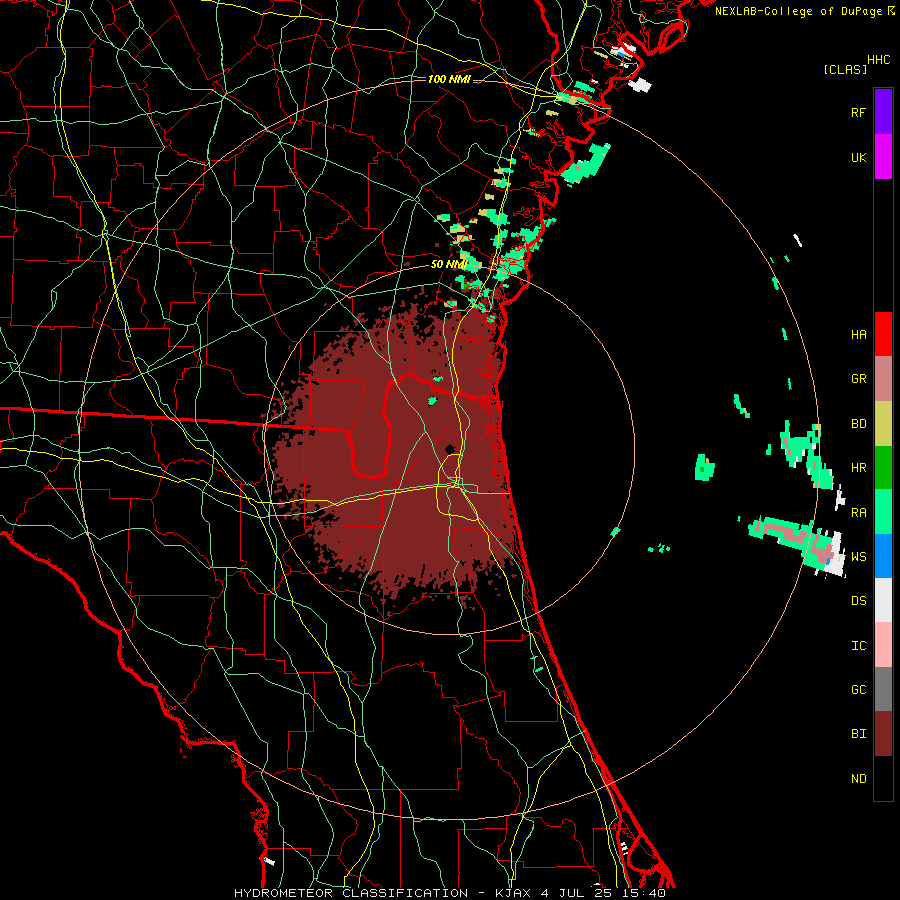This screenshot has height=900, width=900.
Task: Click the HYDROMETEOR CLASSIFICATION caption text
Action: point(351,893)
